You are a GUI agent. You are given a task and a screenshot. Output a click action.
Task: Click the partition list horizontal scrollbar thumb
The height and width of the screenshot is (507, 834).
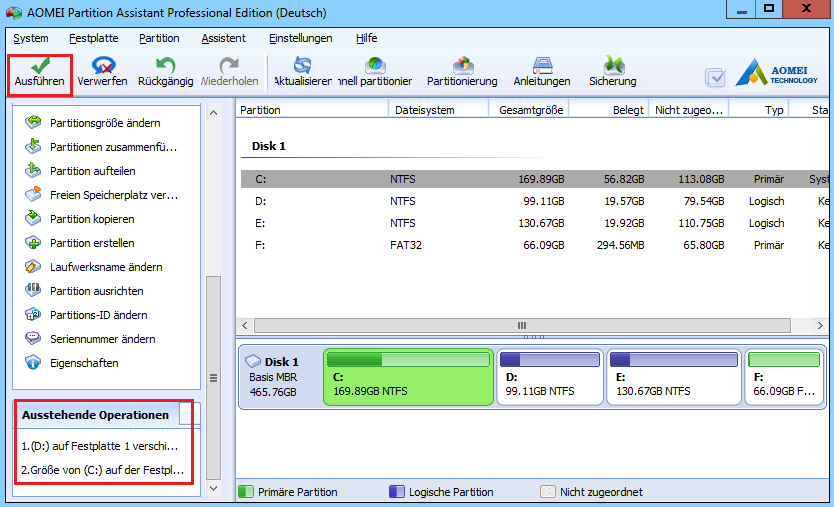[x=522, y=326]
